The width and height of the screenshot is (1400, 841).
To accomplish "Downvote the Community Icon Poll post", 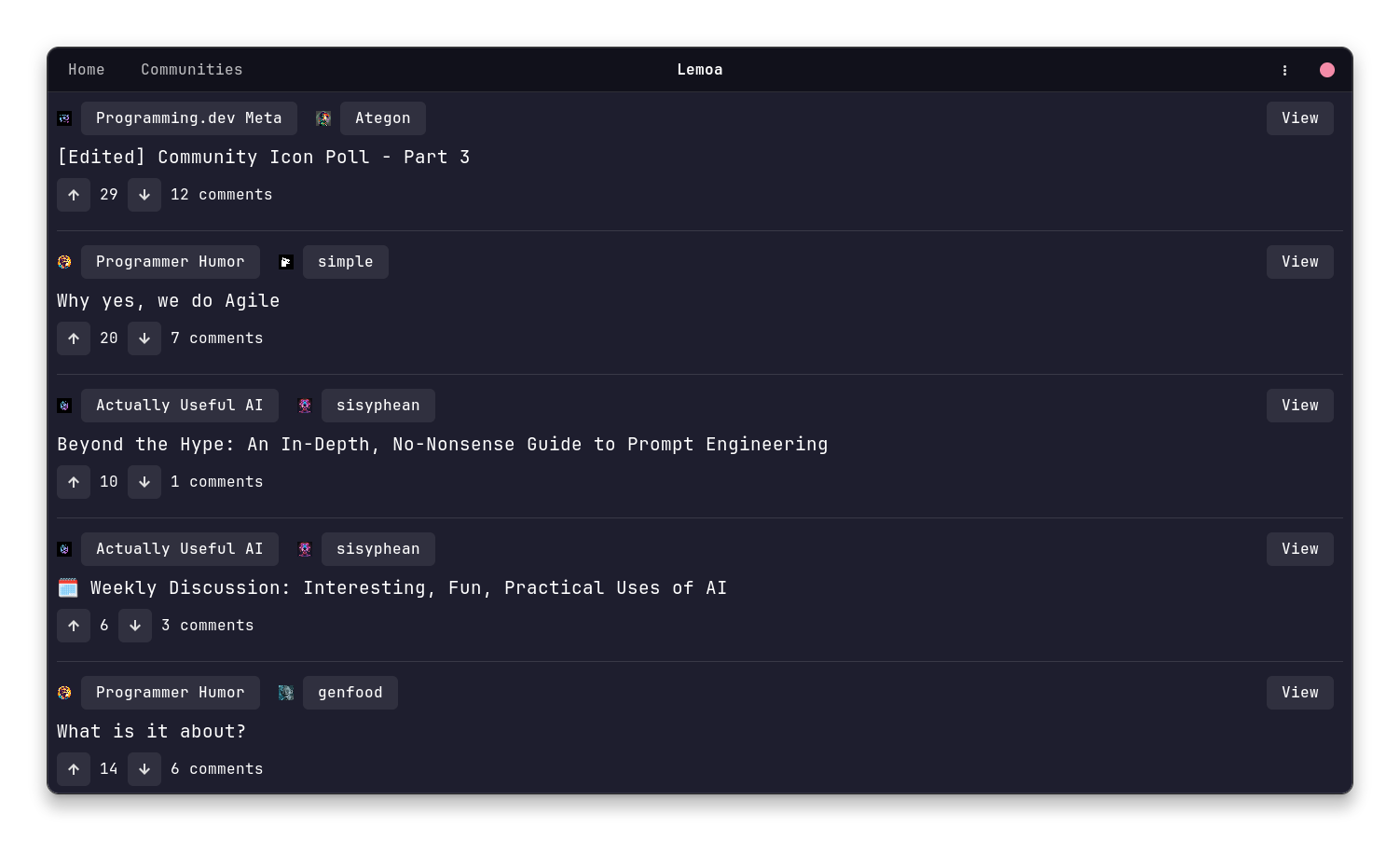I will (144, 195).
